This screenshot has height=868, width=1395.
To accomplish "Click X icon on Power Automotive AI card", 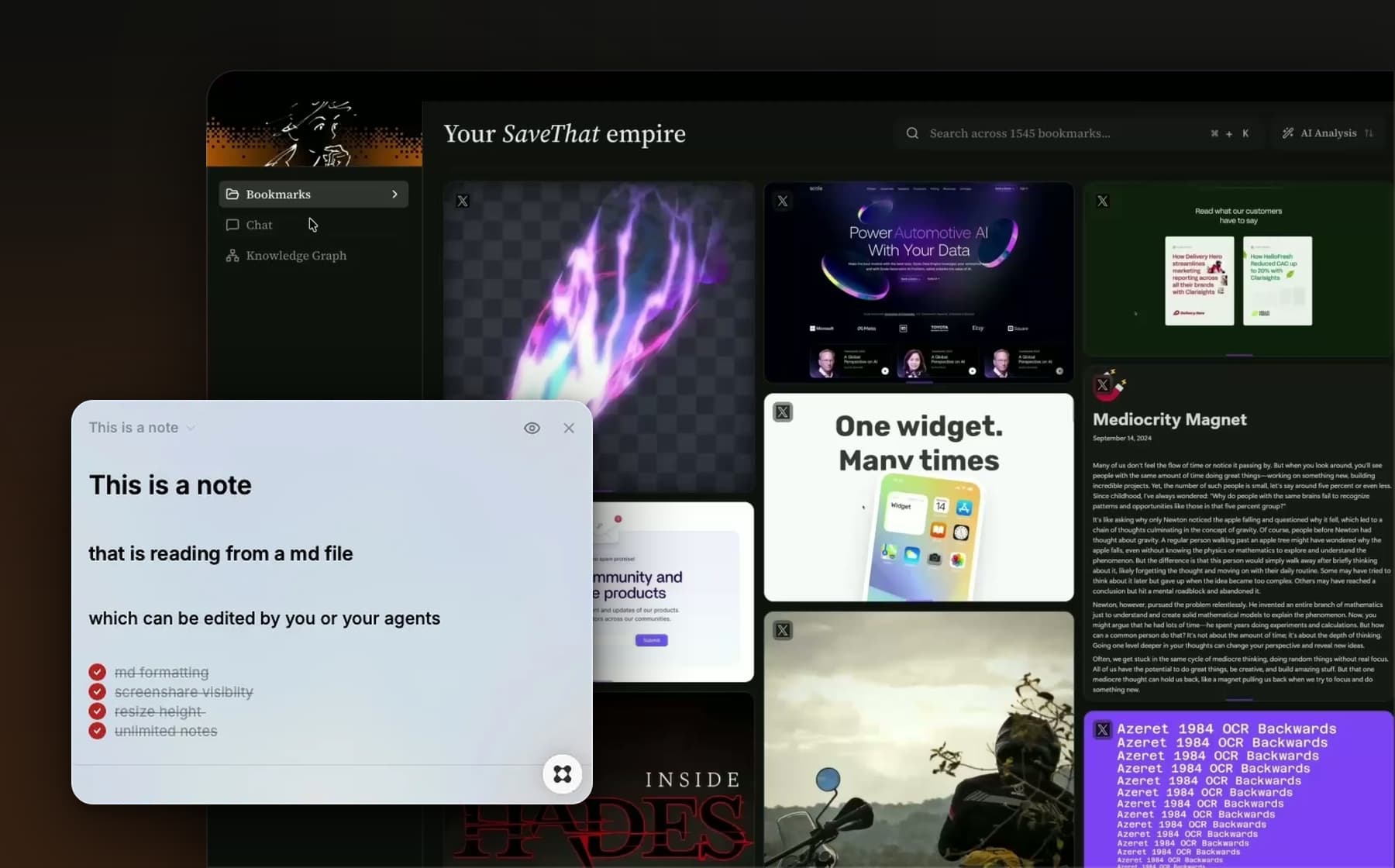I will [783, 201].
